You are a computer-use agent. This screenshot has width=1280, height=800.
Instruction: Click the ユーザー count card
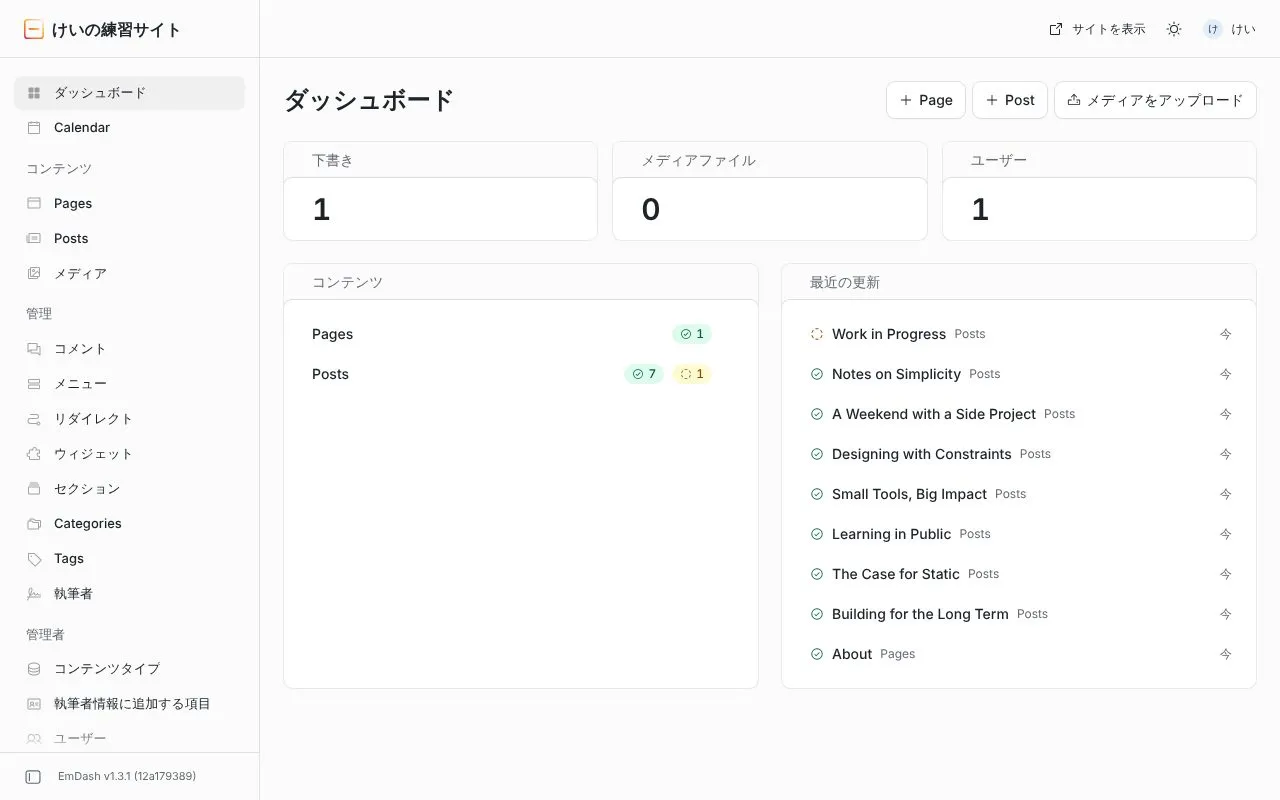click(x=1099, y=191)
